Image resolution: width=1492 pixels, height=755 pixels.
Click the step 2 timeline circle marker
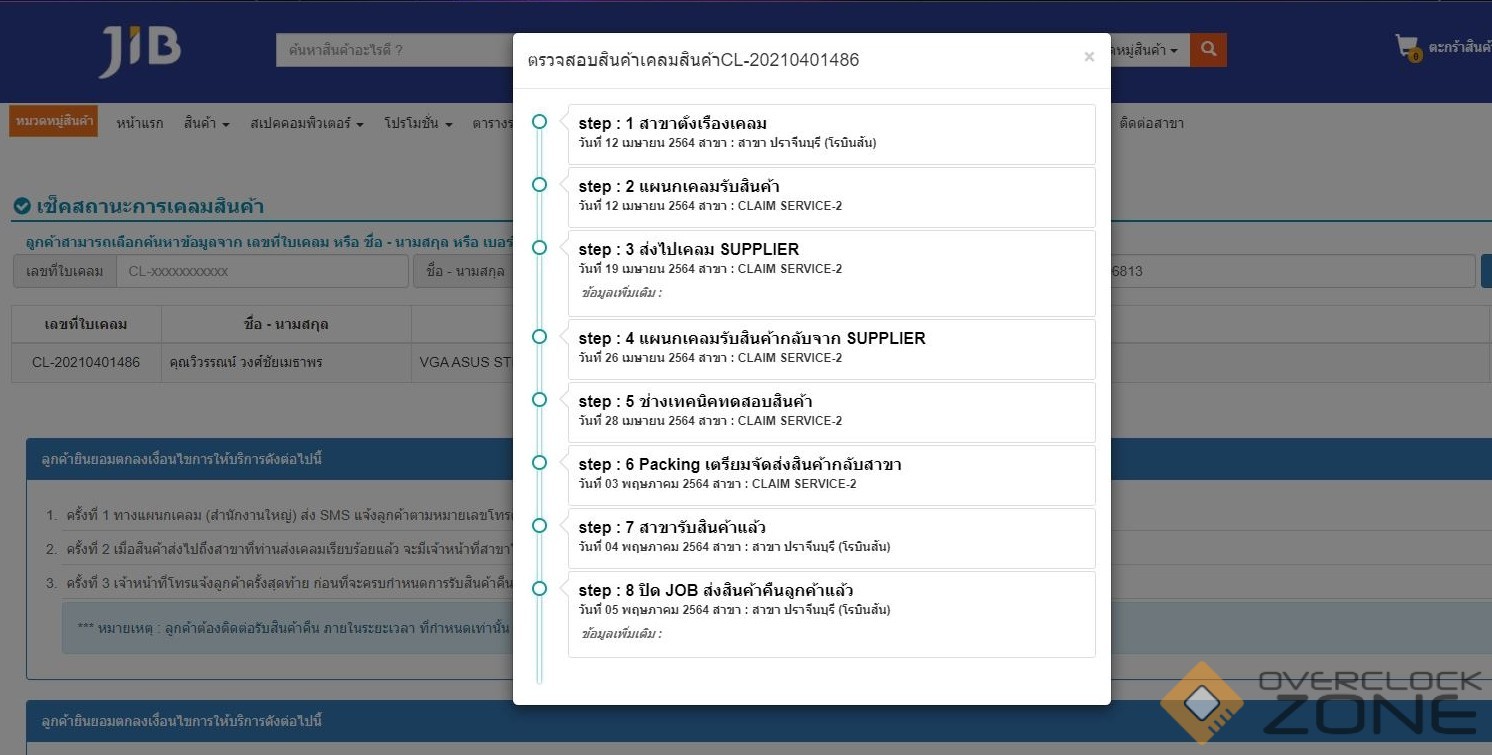(x=539, y=185)
